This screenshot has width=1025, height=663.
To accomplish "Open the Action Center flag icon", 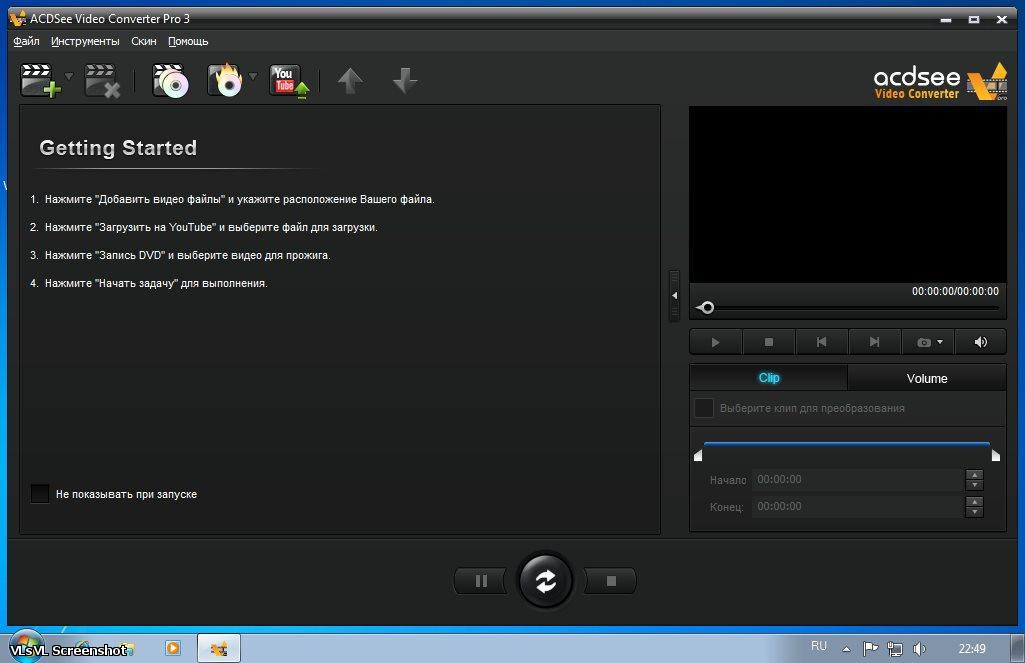I will (x=870, y=649).
